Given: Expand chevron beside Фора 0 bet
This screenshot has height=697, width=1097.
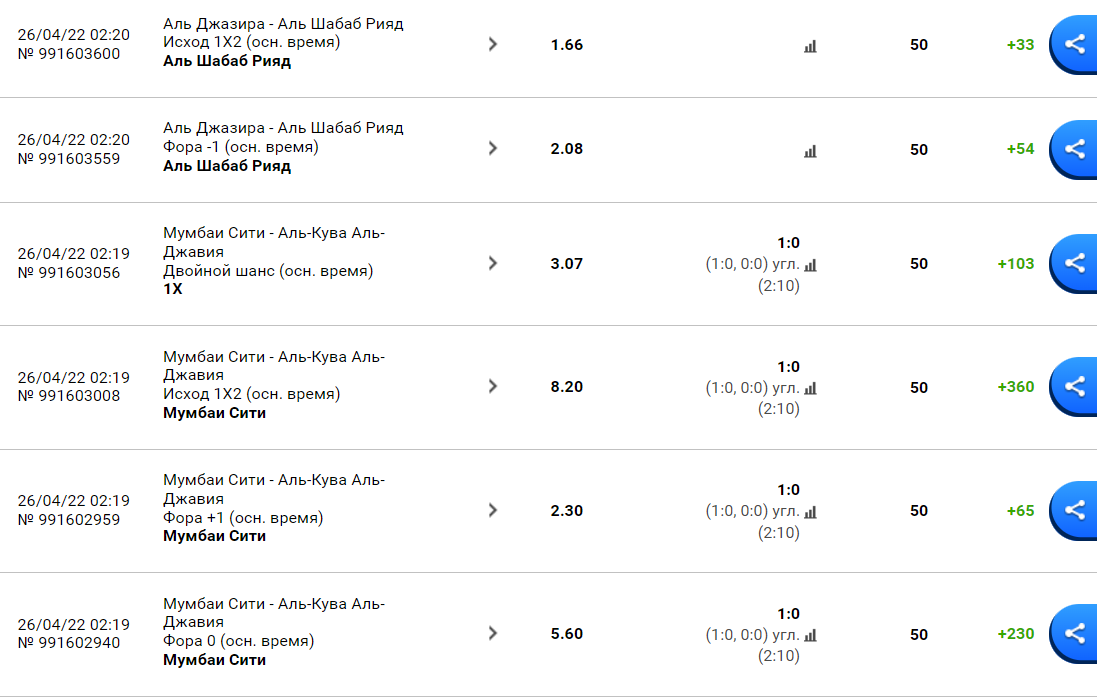Looking at the screenshot, I should click(493, 633).
